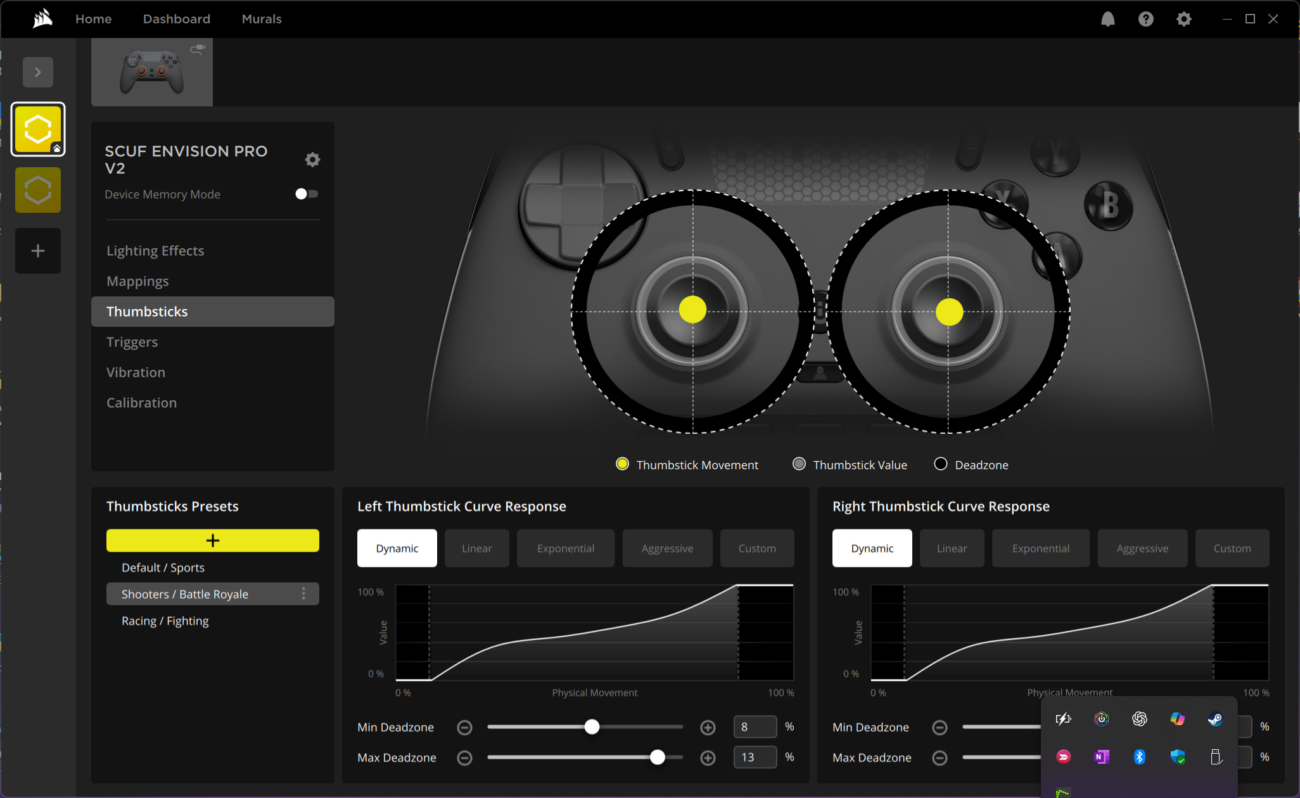The width and height of the screenshot is (1300, 798).
Task: Click the left Max Deadzone value field
Action: click(755, 758)
